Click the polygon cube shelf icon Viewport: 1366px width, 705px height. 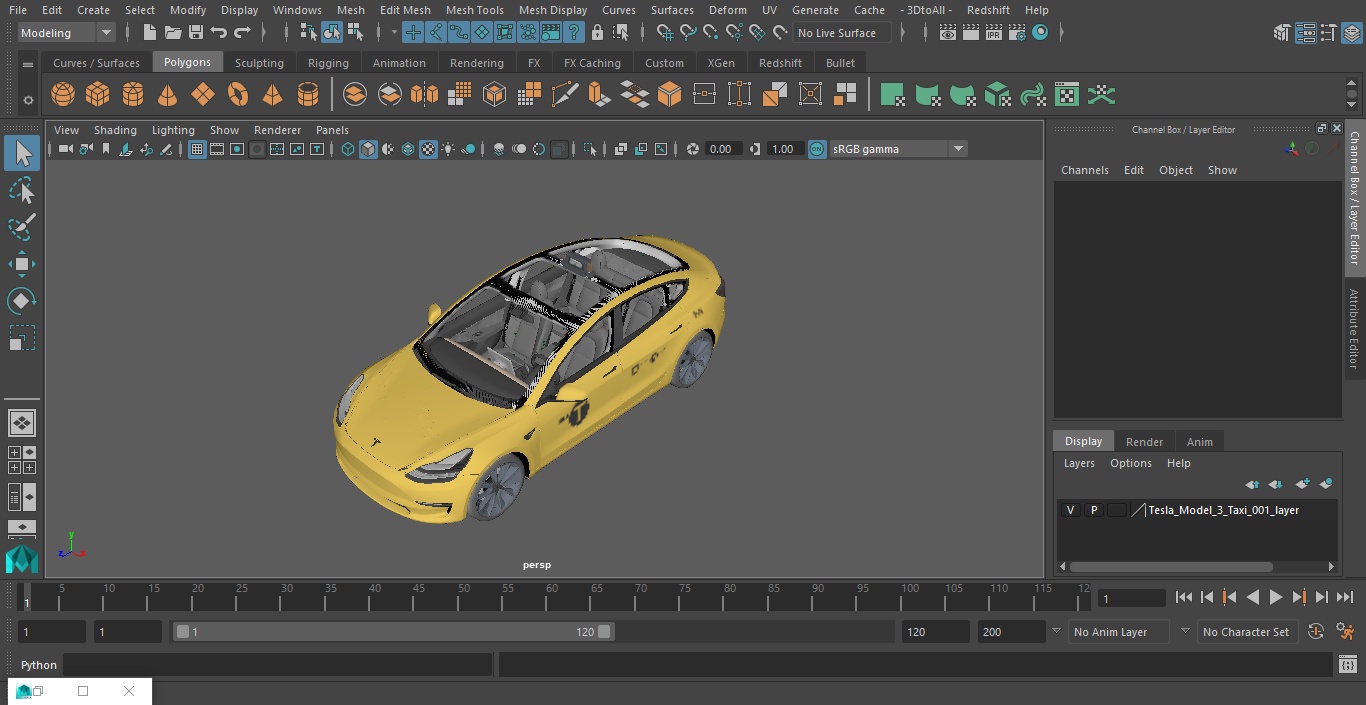click(98, 95)
